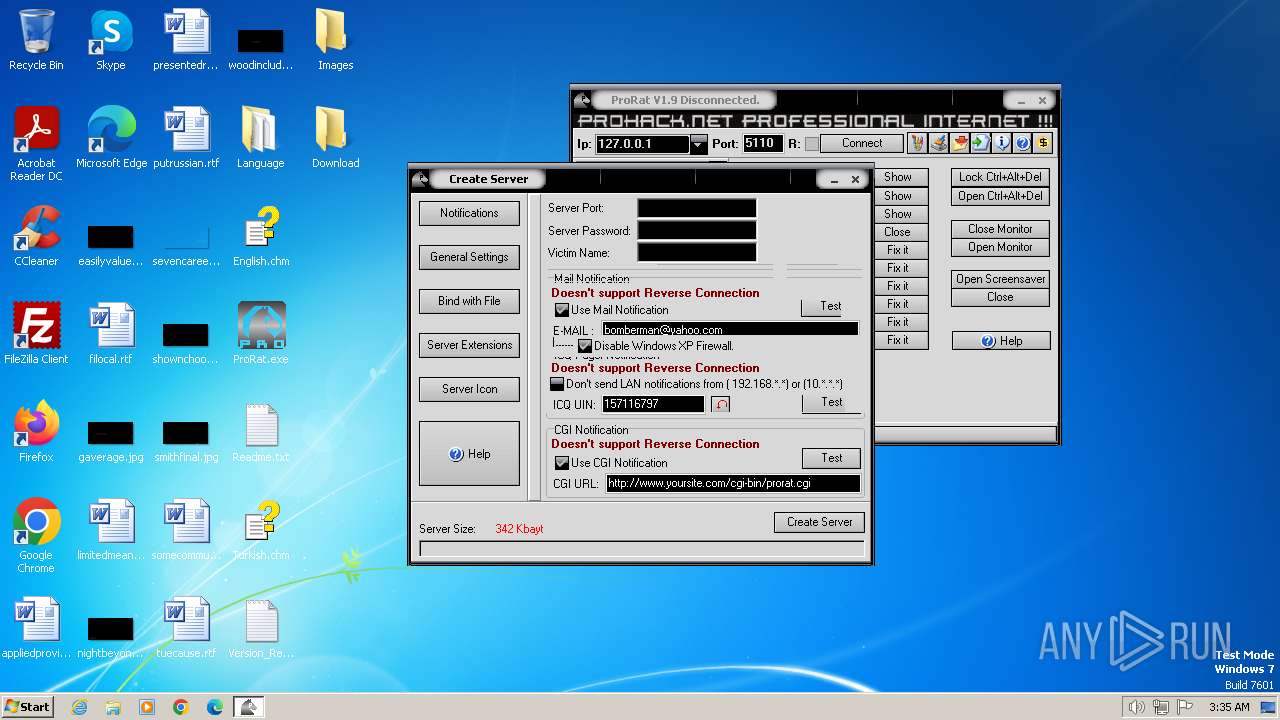Viewport: 1280px width, 720px height.
Task: Select the Recycle Bin desktop icon
Action: pyautogui.click(x=36, y=40)
